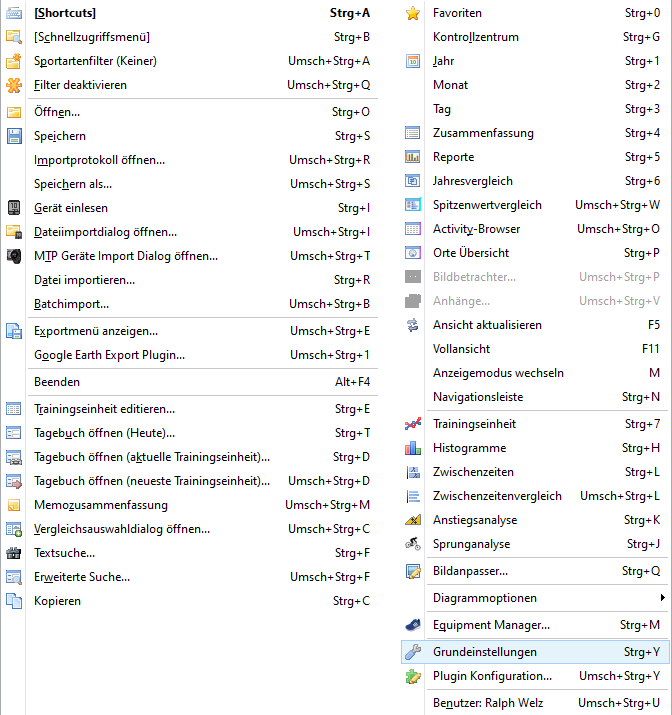Click the Alt+F4 shortcut label

(x=352, y=382)
